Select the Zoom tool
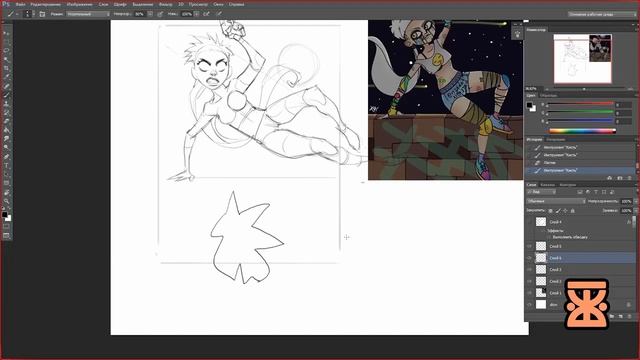Screen dimensions: 640x360 6,201
